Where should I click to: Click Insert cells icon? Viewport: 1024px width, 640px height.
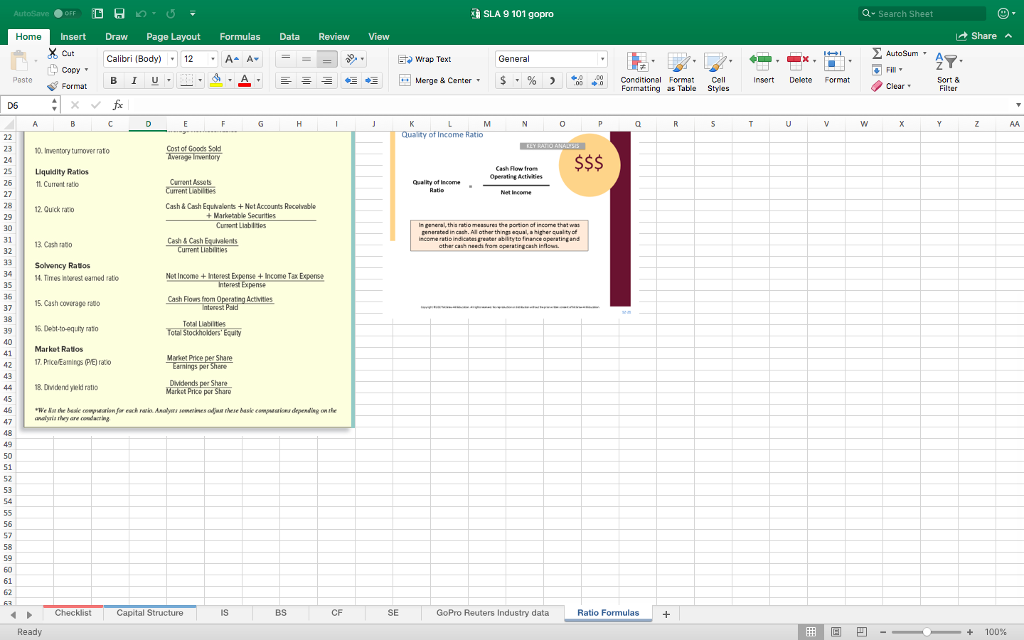761,62
